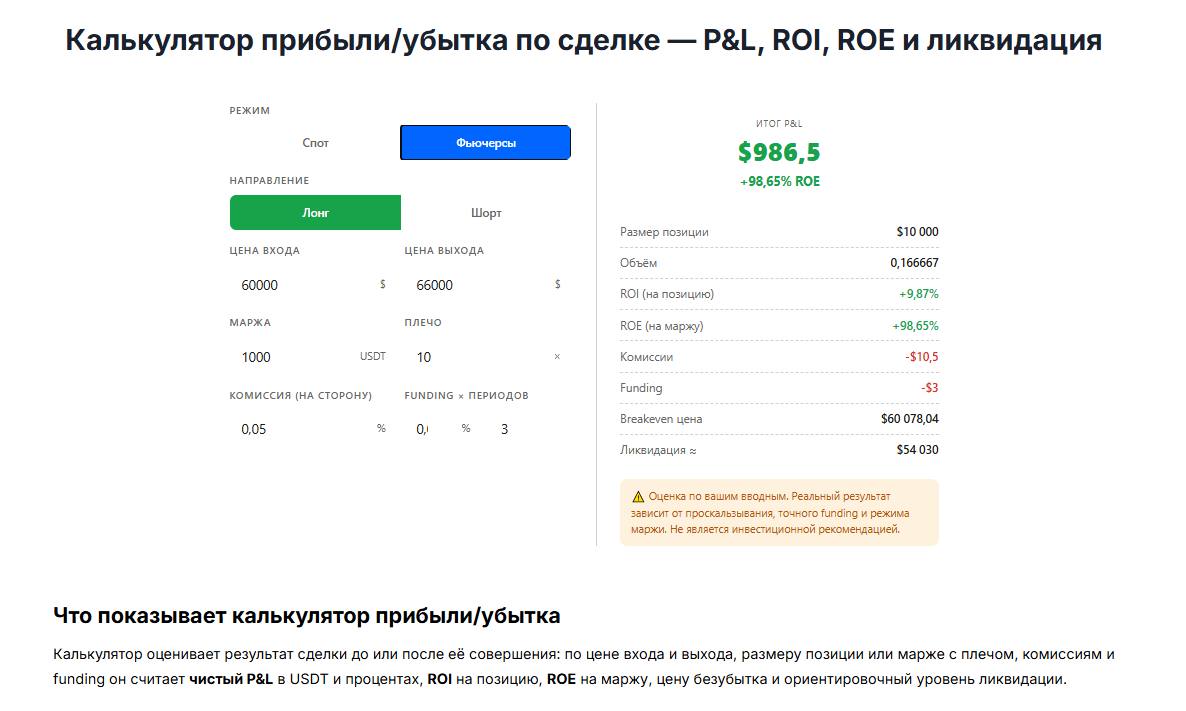Click the disclaimer note text

[770, 513]
